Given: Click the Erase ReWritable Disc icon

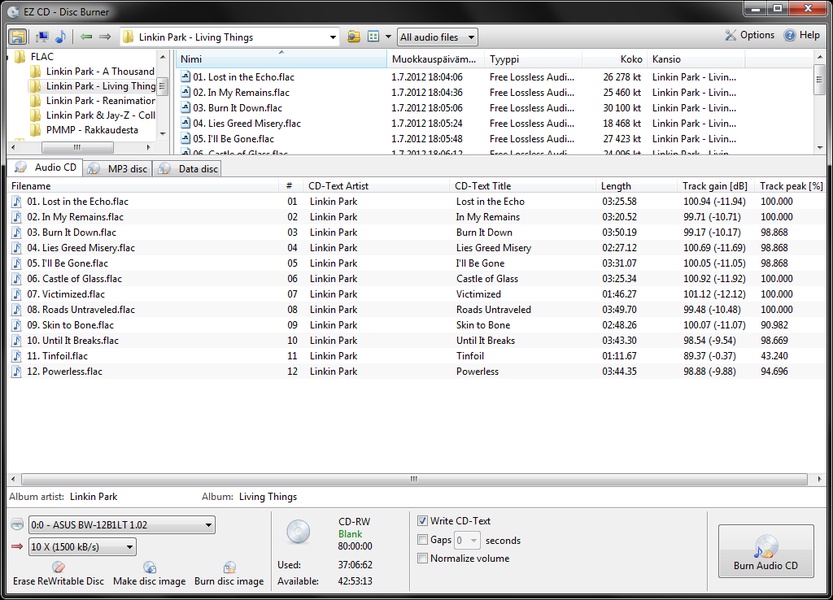Looking at the screenshot, I should click(58, 567).
